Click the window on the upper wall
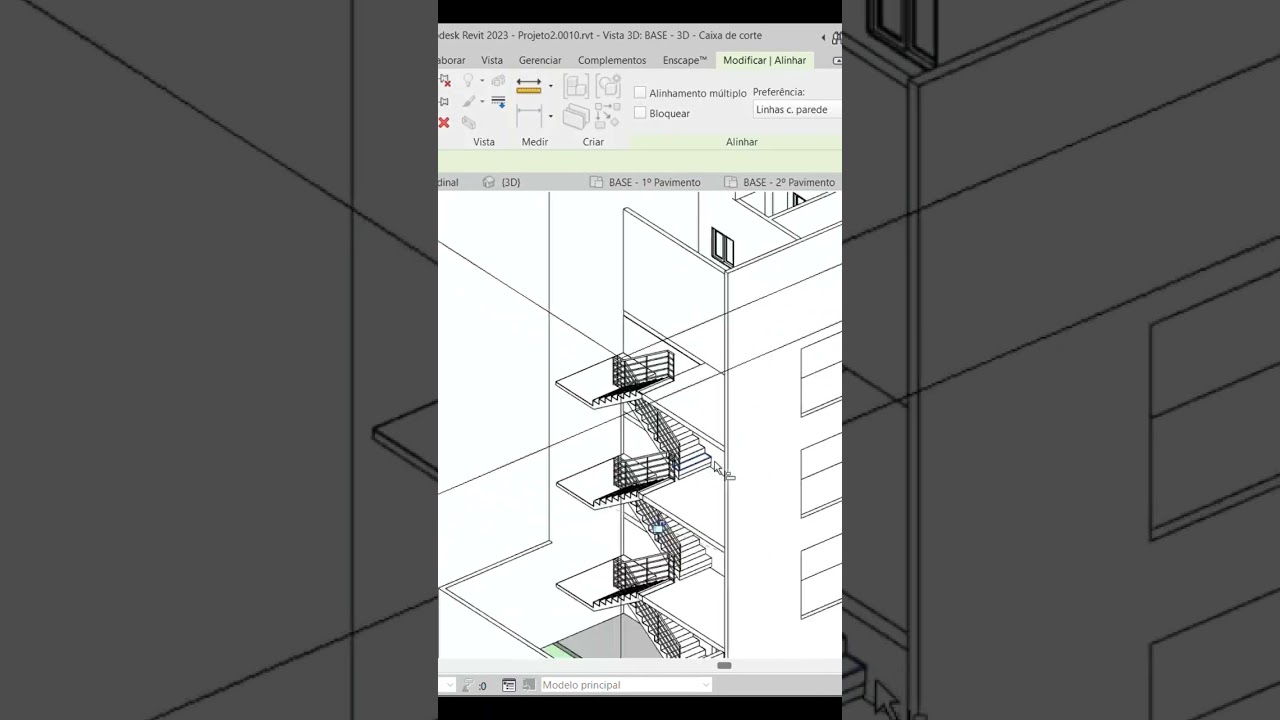Image resolution: width=1280 pixels, height=720 pixels. coord(722,246)
